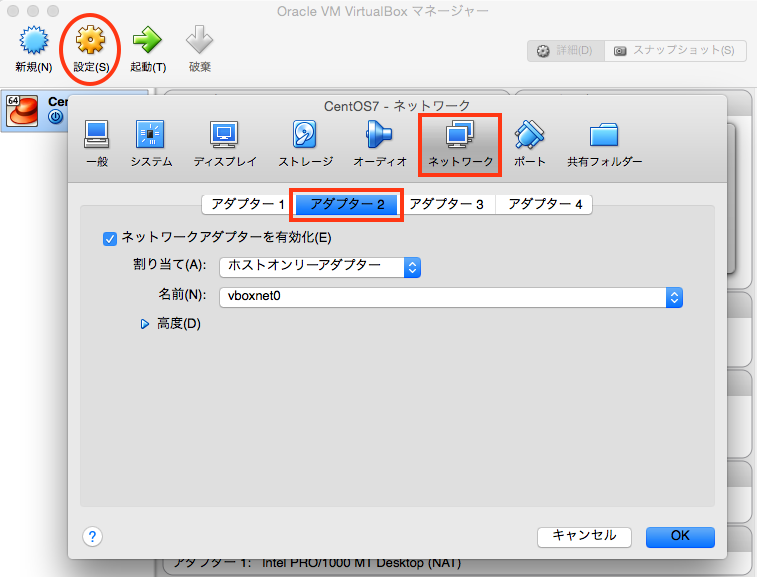This screenshot has width=757, height=577.
Task: Click the 新規(N) new VM icon
Action: 33,41
